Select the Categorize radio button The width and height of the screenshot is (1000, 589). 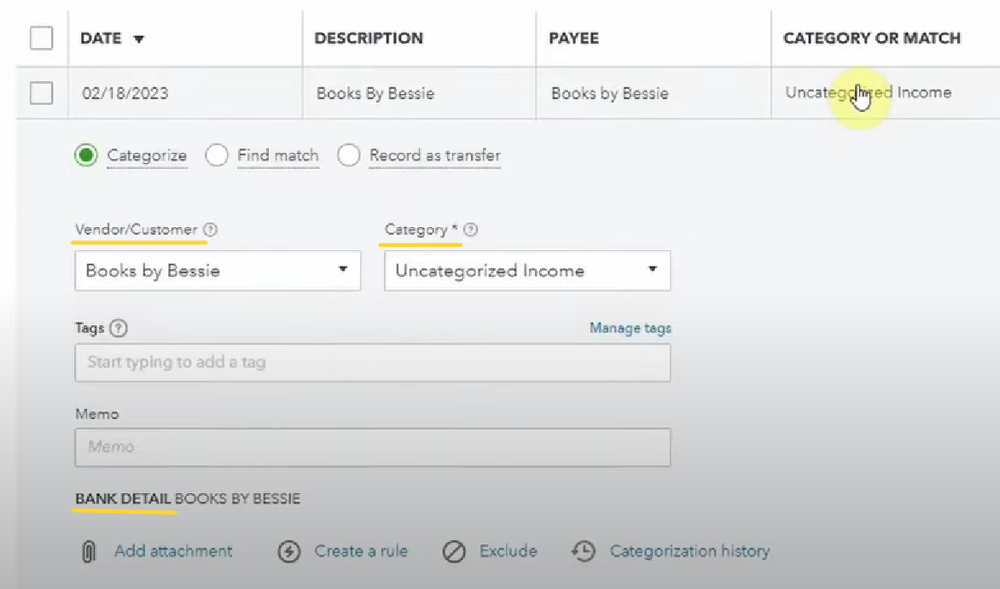click(86, 156)
